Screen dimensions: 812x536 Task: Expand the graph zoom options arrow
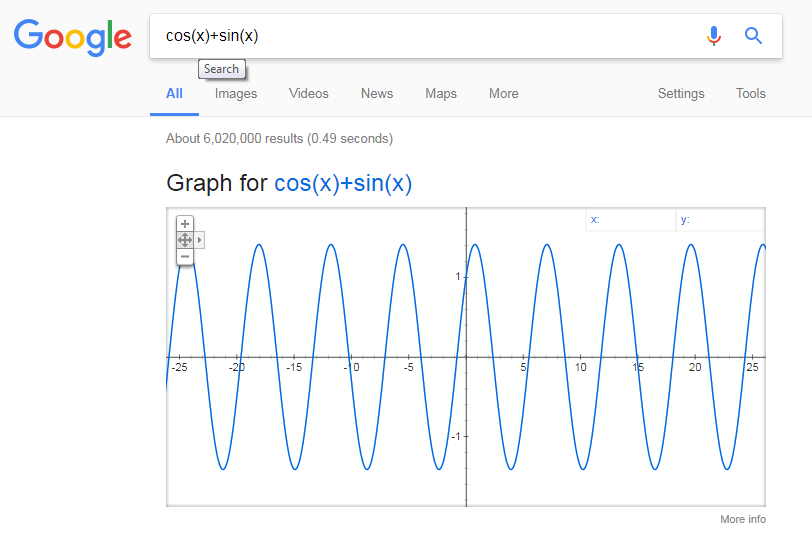pos(200,240)
